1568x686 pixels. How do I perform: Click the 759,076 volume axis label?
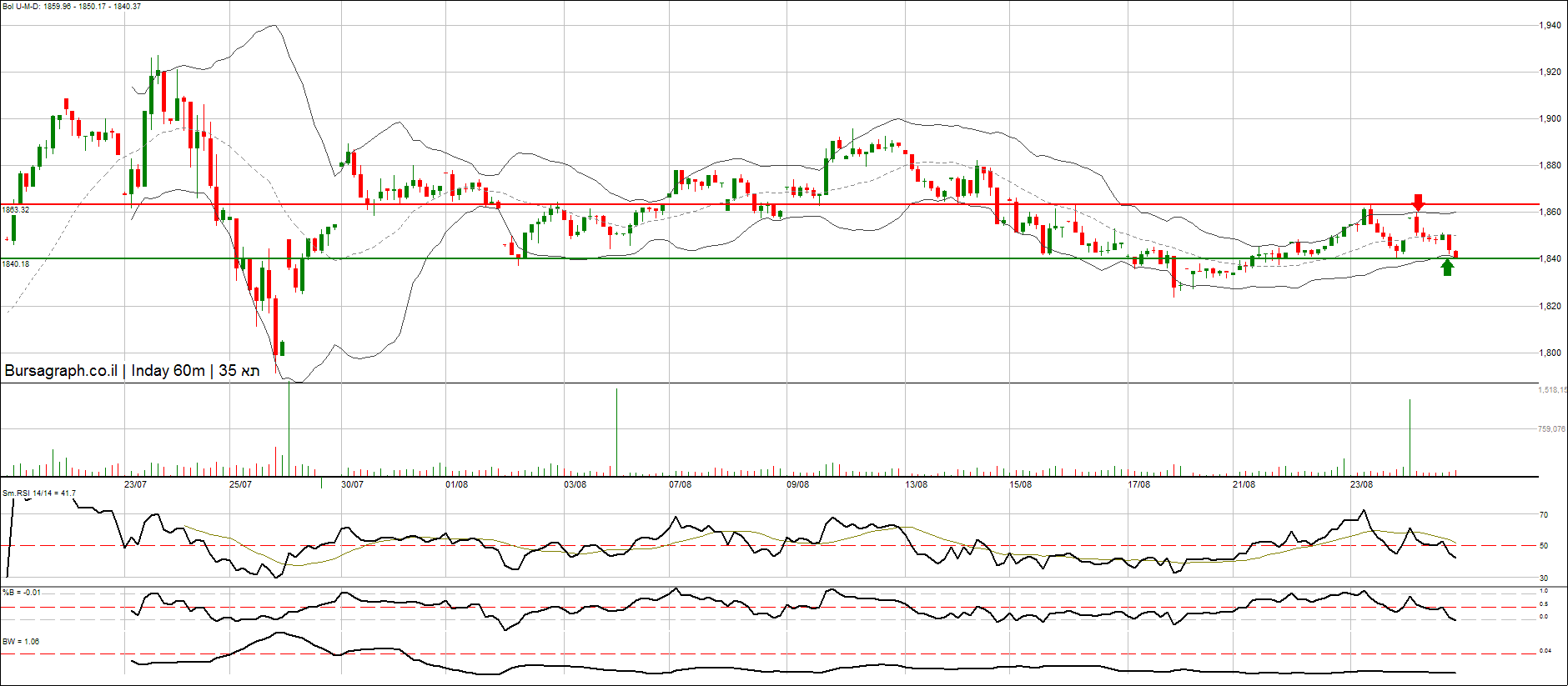(1551, 429)
